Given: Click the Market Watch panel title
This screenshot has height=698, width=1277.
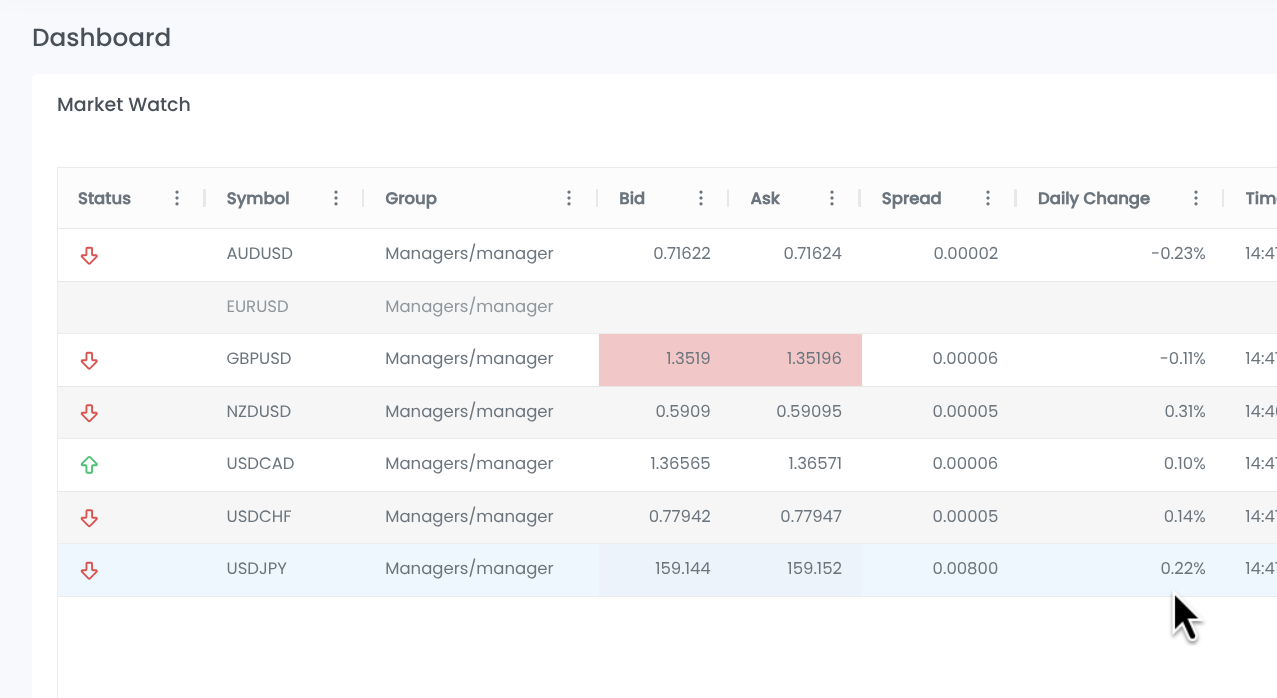Looking at the screenshot, I should [123, 104].
